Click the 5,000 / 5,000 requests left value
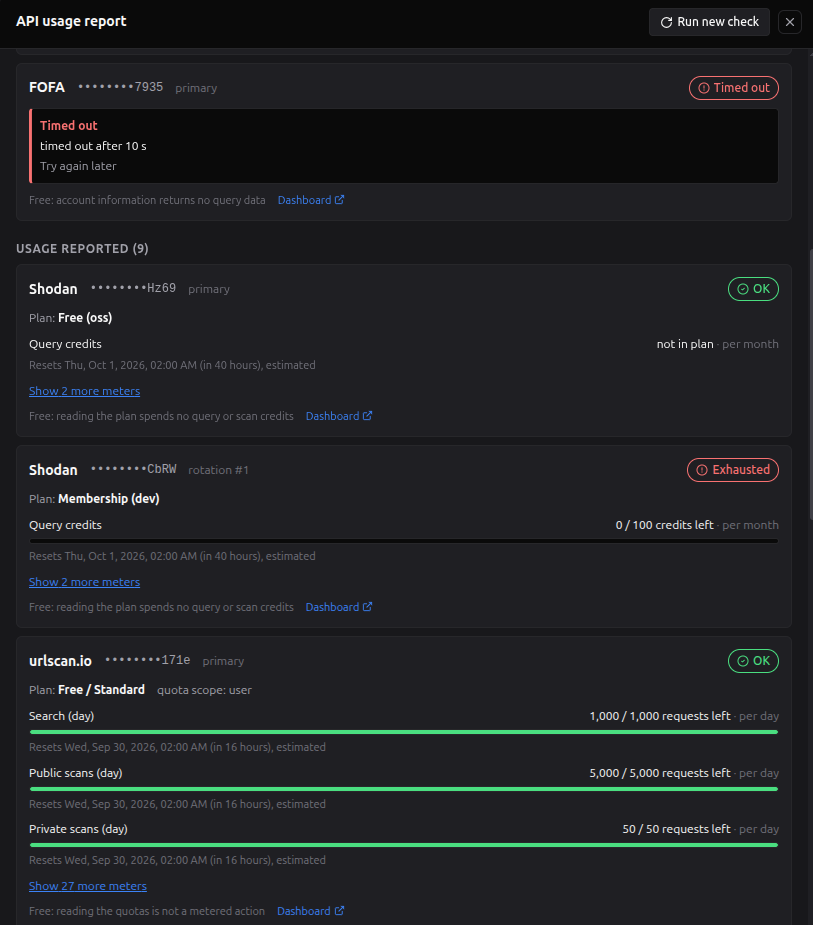Screen dimensions: 813x925 660,773
